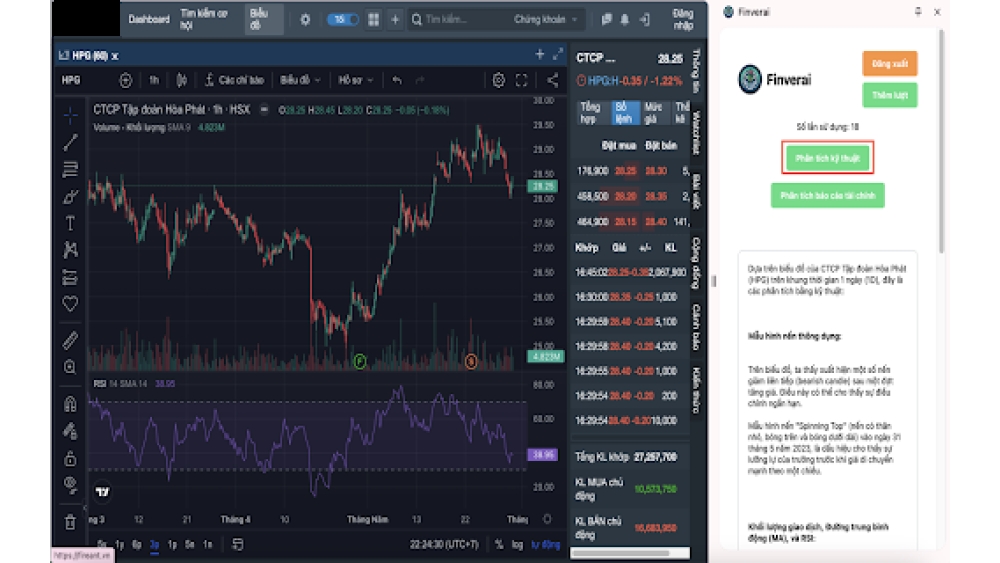Select the ruler measure tool

(70, 340)
